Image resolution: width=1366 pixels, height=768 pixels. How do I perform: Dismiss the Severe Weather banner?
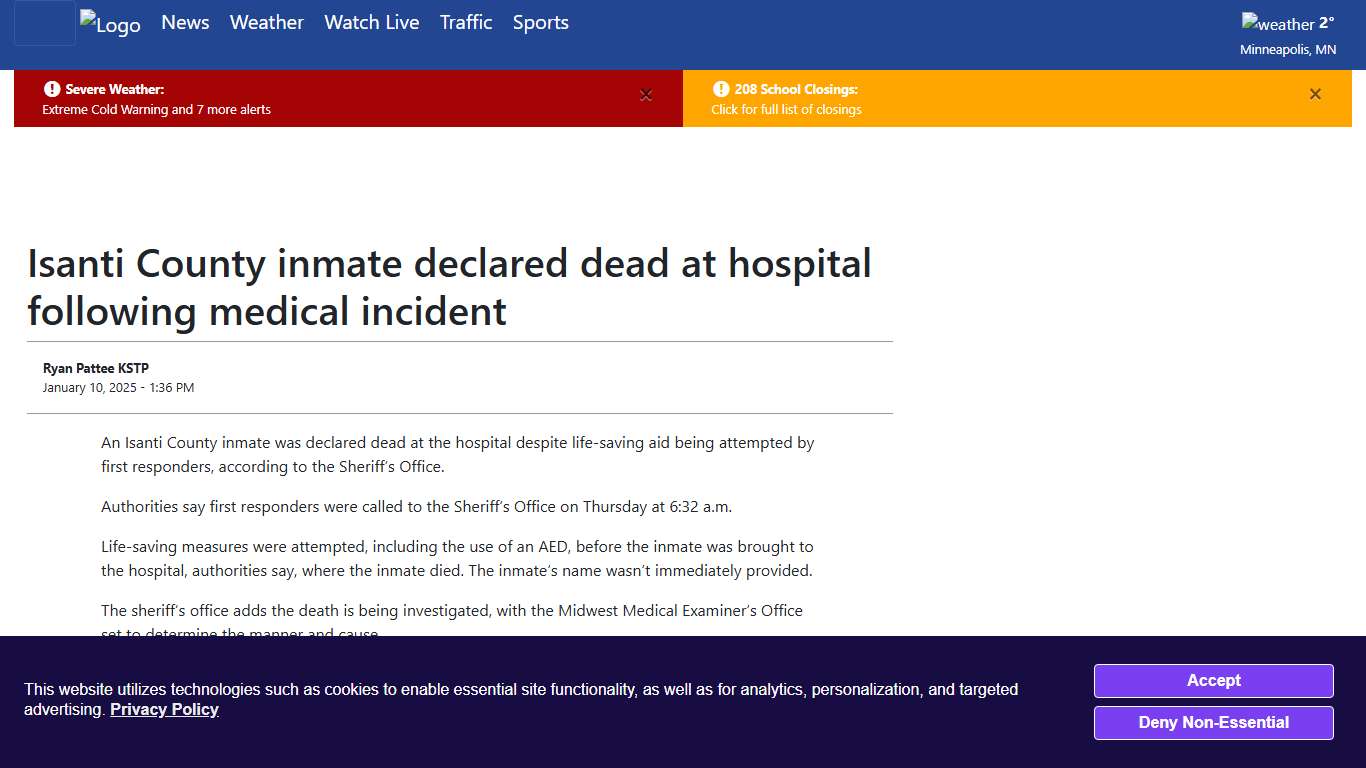click(646, 95)
